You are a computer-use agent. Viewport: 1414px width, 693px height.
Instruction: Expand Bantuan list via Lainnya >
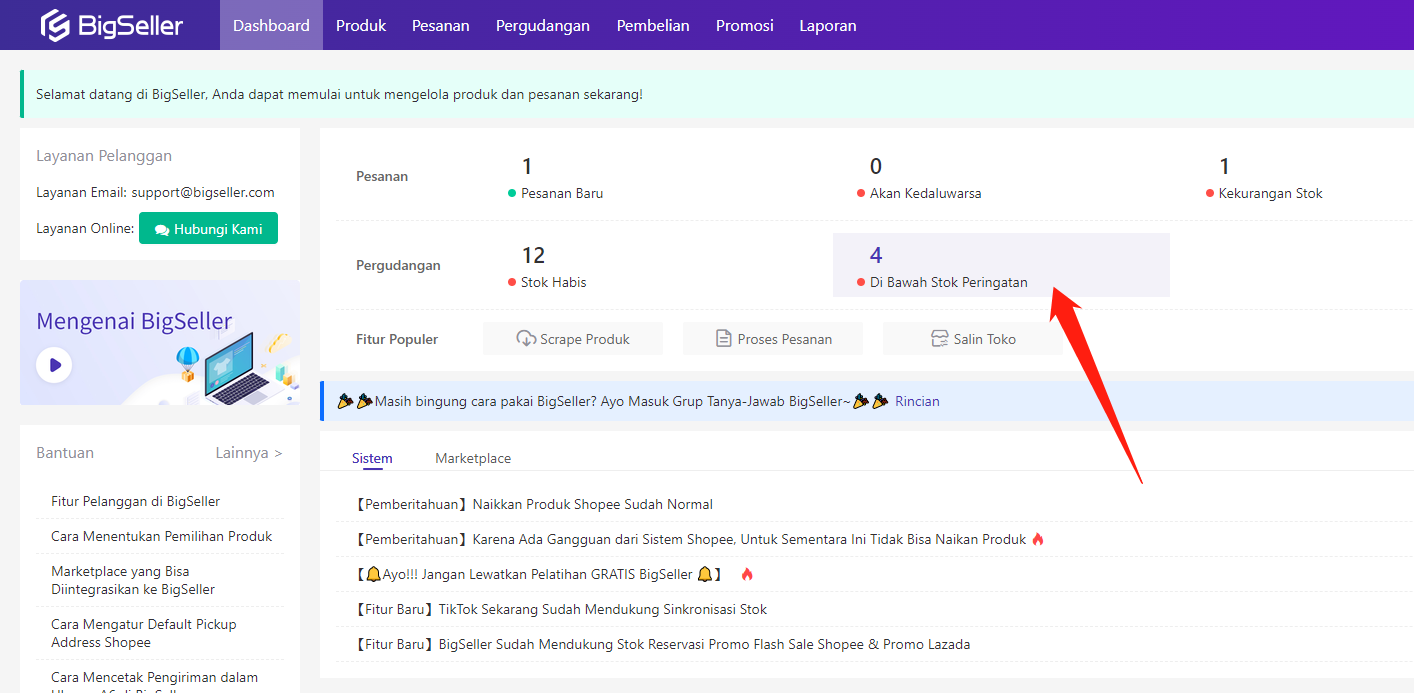point(249,453)
